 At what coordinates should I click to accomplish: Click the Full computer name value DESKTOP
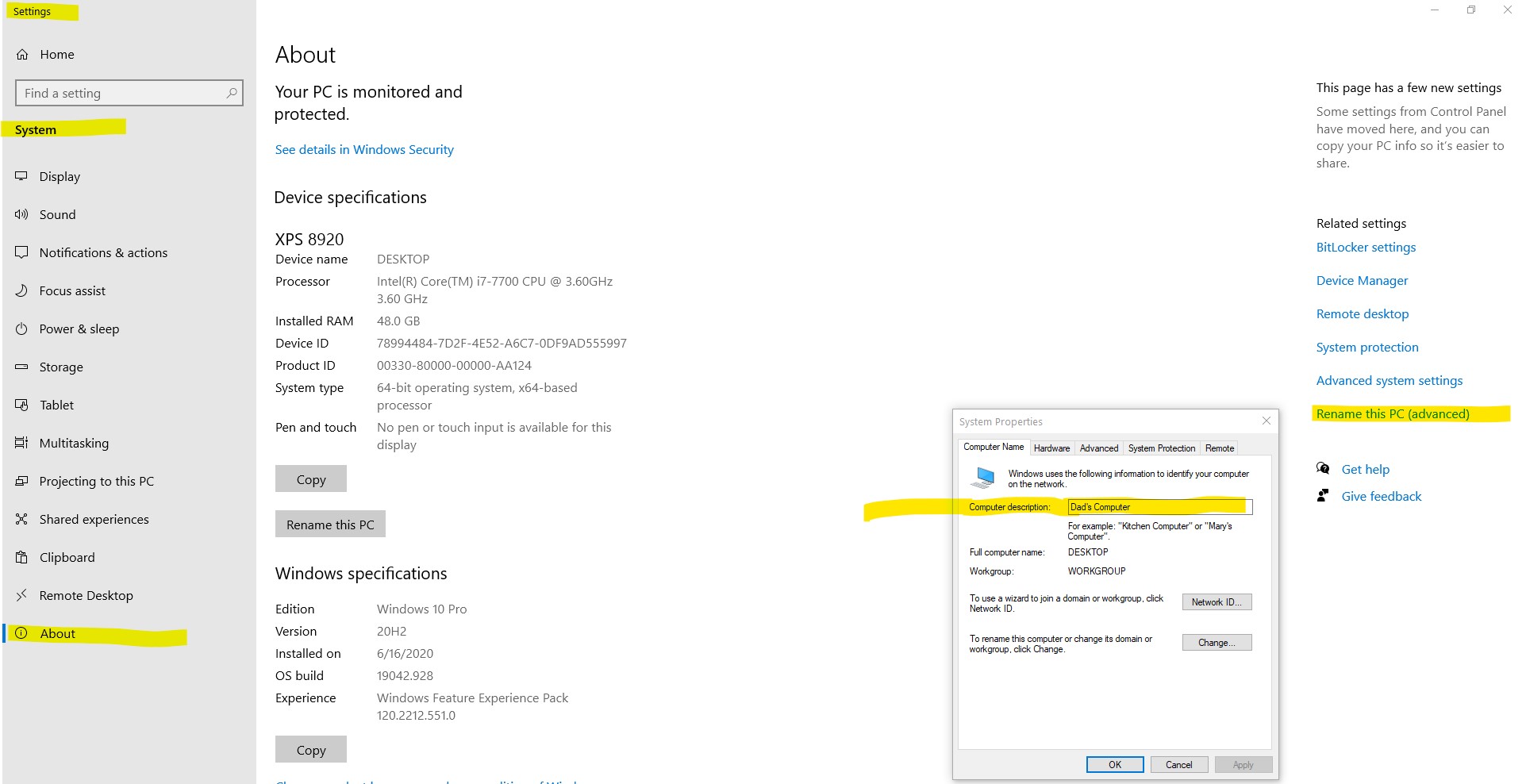[x=1088, y=552]
